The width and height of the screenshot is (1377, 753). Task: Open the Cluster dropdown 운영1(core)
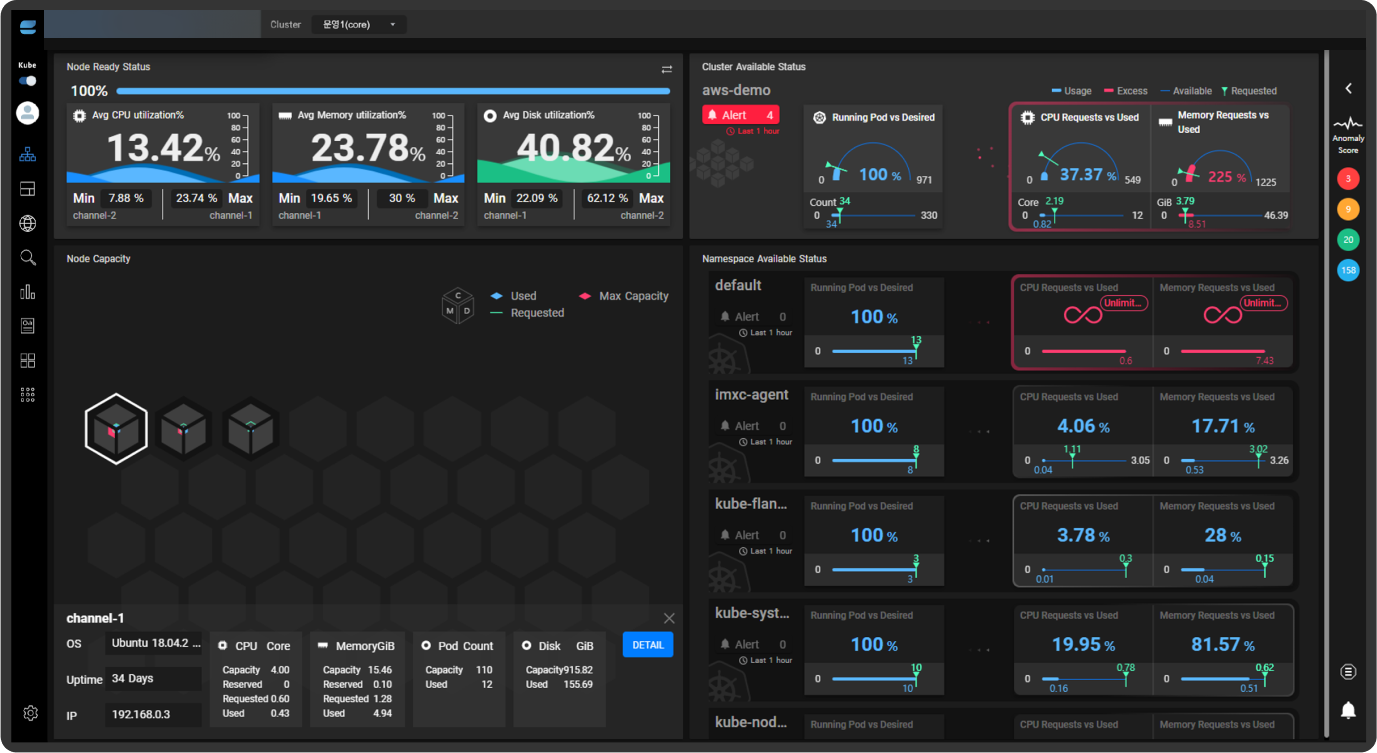(359, 24)
